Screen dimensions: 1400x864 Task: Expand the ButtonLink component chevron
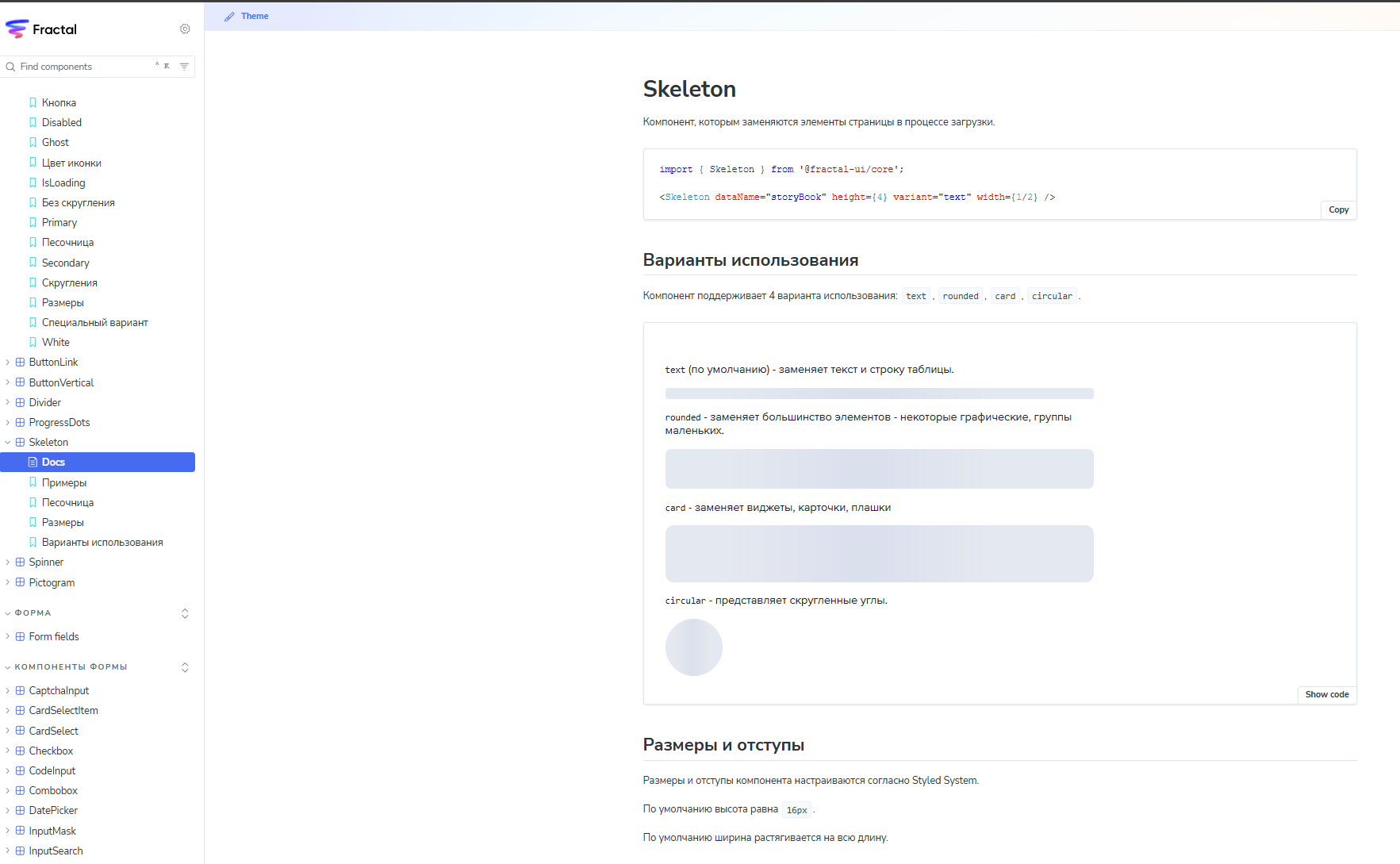[x=8, y=363]
